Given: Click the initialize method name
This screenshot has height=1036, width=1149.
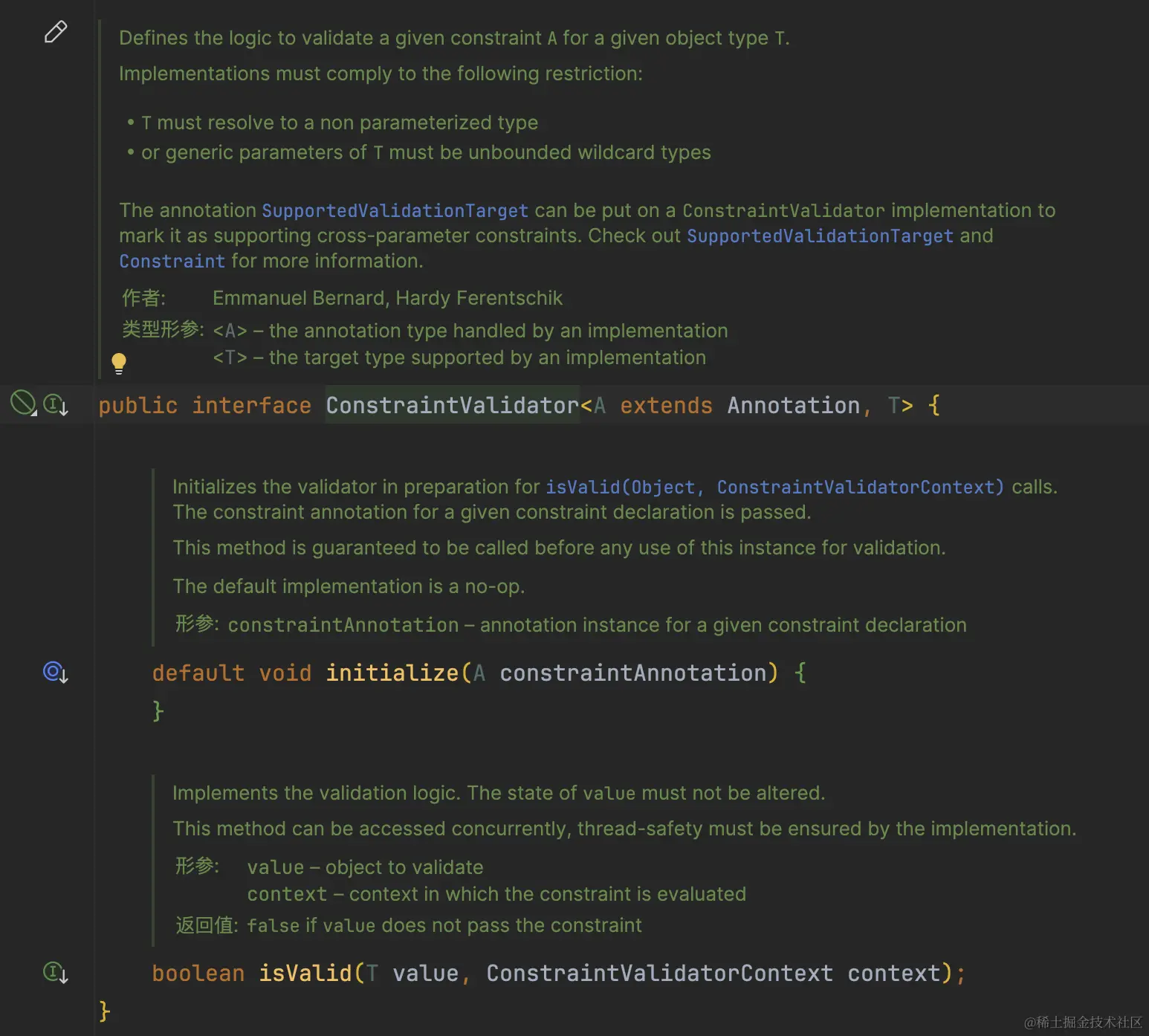Looking at the screenshot, I should (392, 673).
